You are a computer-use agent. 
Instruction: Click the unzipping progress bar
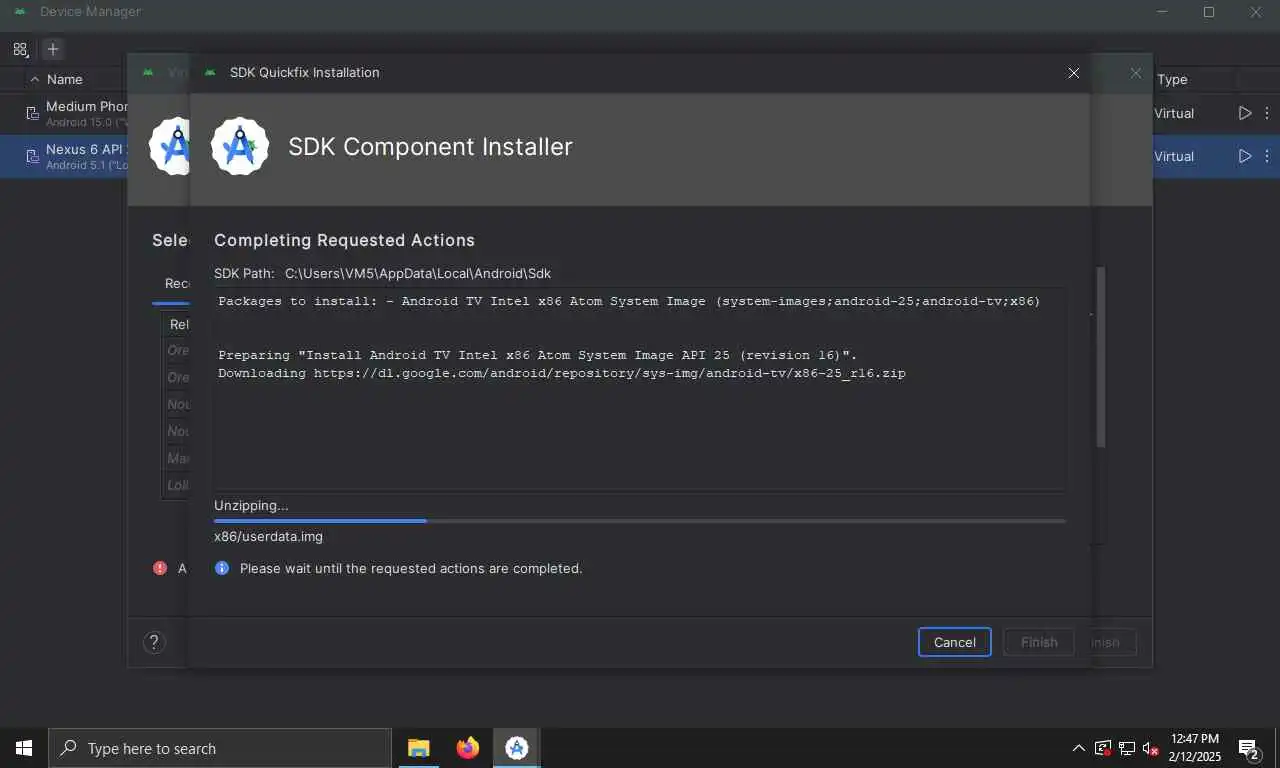click(640, 521)
